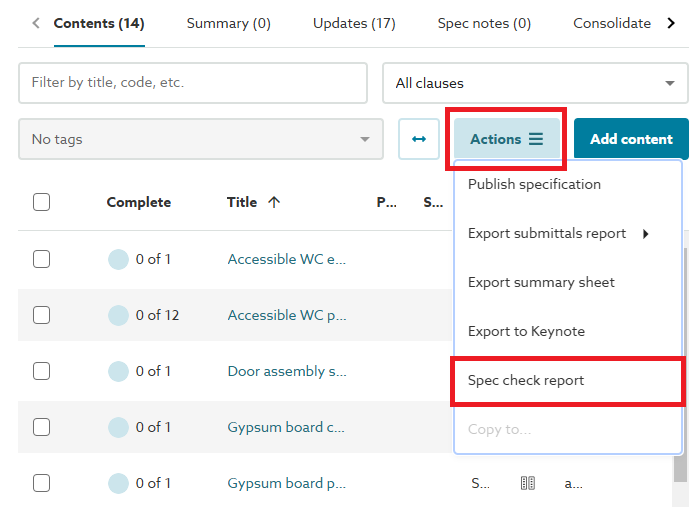The width and height of the screenshot is (695, 507).
Task: Switch to the Updates (17) tab
Action: (354, 23)
